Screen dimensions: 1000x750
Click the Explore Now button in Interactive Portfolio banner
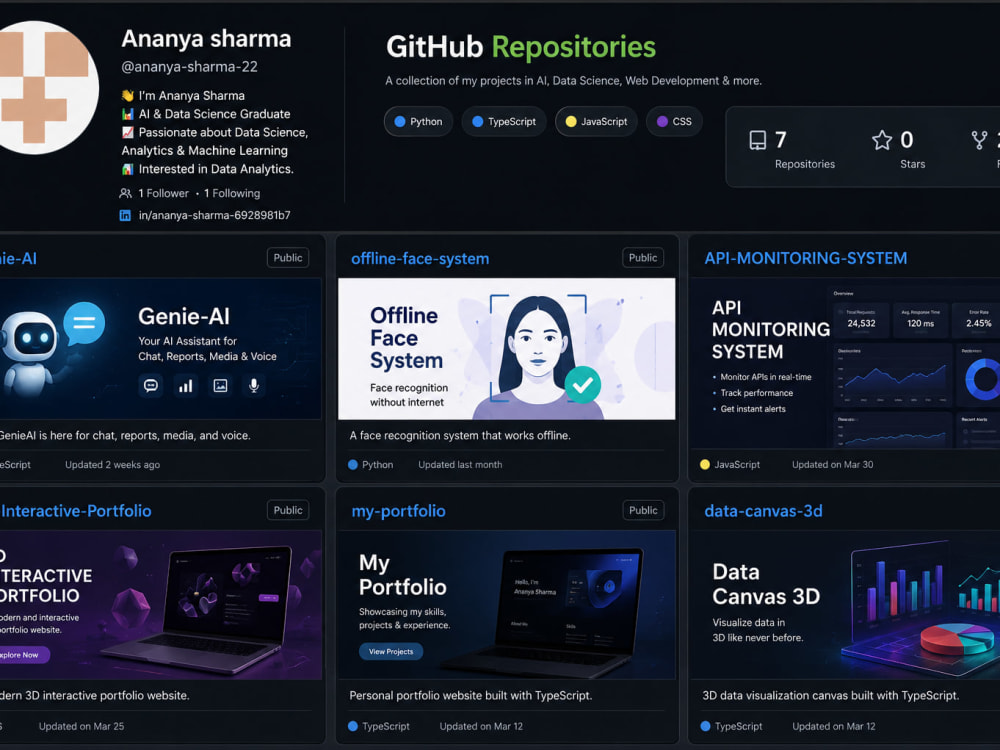coord(24,654)
